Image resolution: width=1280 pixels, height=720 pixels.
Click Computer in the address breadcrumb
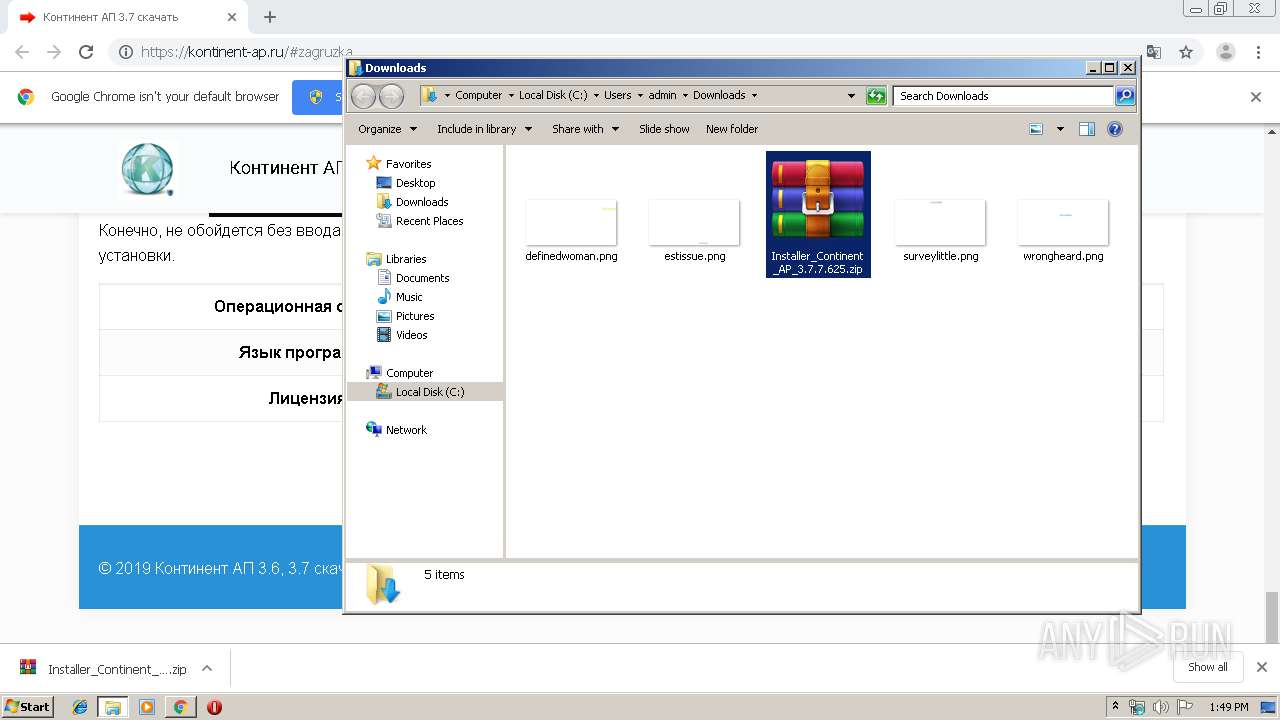pos(478,96)
